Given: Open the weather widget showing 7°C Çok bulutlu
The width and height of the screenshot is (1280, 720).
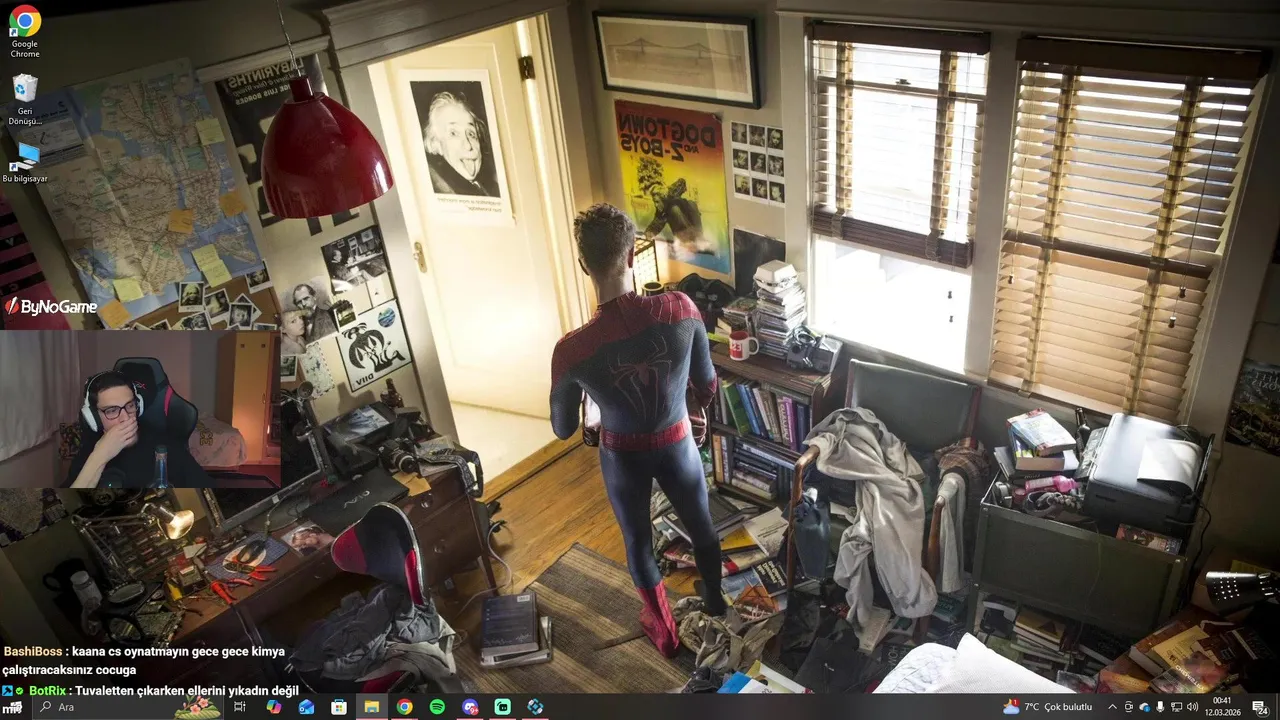Looking at the screenshot, I should pyautogui.click(x=1048, y=707).
